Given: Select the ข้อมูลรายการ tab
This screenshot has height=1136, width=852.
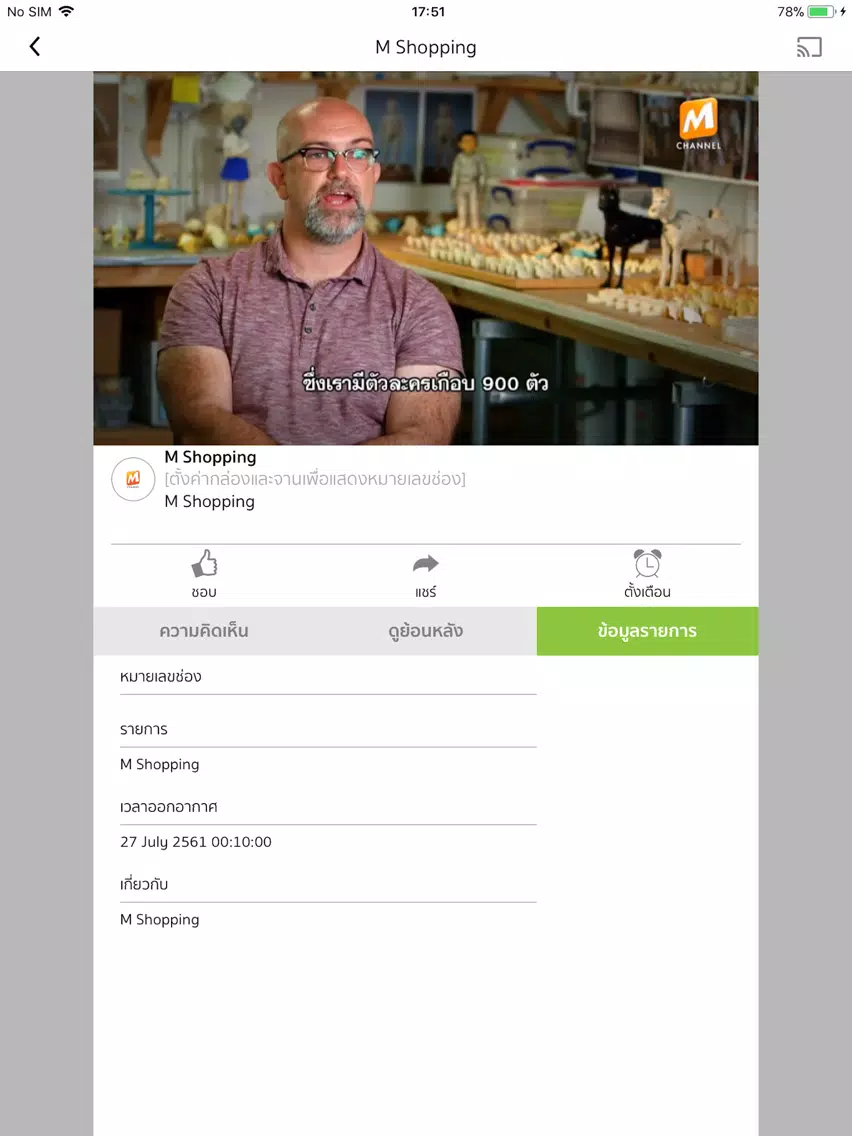Looking at the screenshot, I should (x=648, y=631).
